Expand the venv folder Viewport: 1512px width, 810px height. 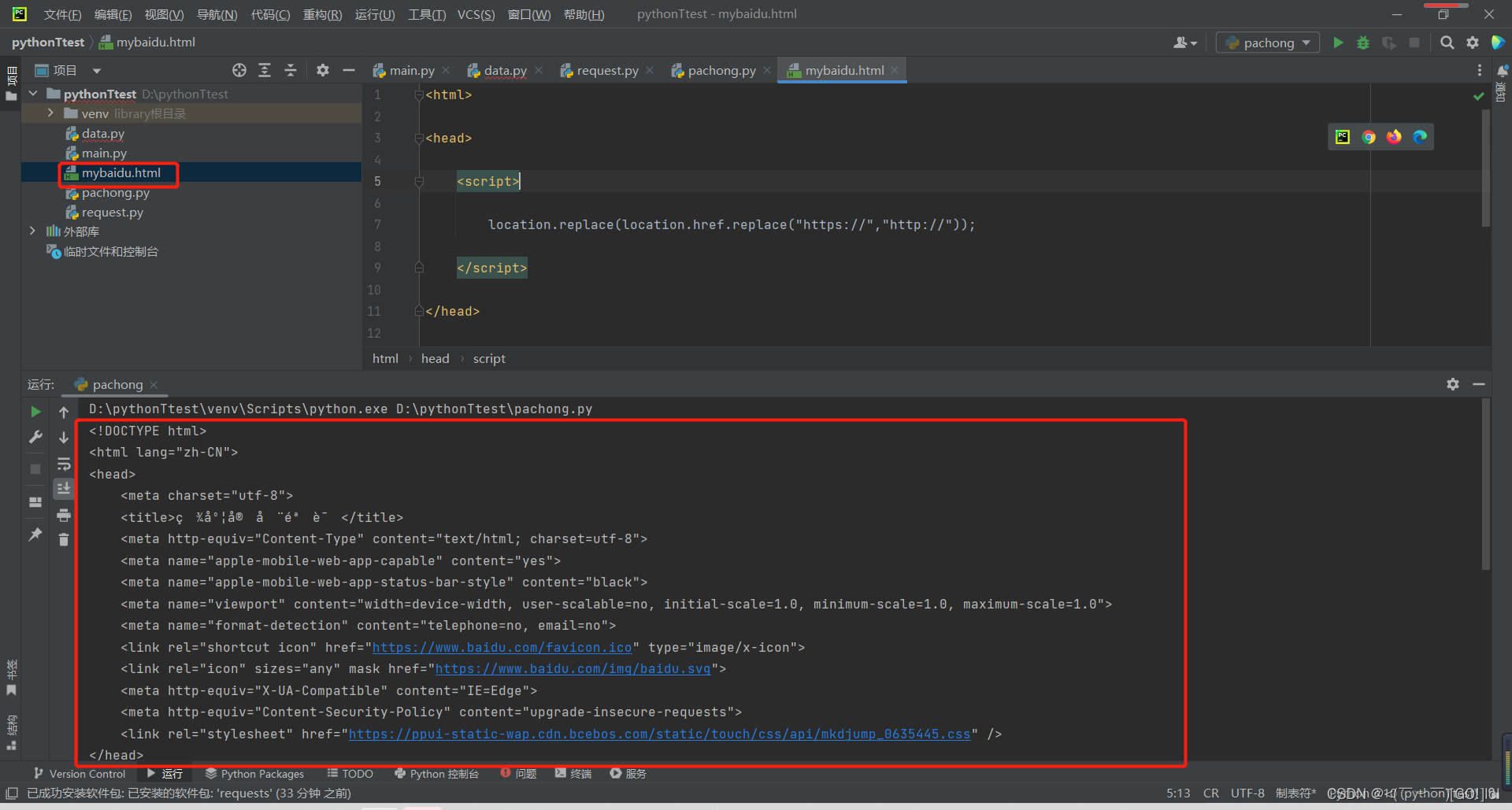(x=50, y=113)
